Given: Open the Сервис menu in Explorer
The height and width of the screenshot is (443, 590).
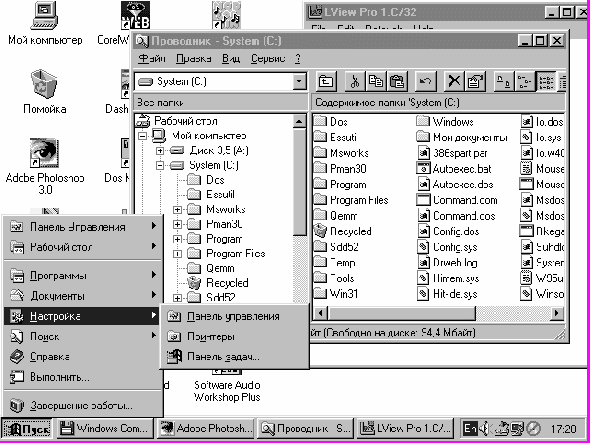Looking at the screenshot, I should pyautogui.click(x=268, y=59).
